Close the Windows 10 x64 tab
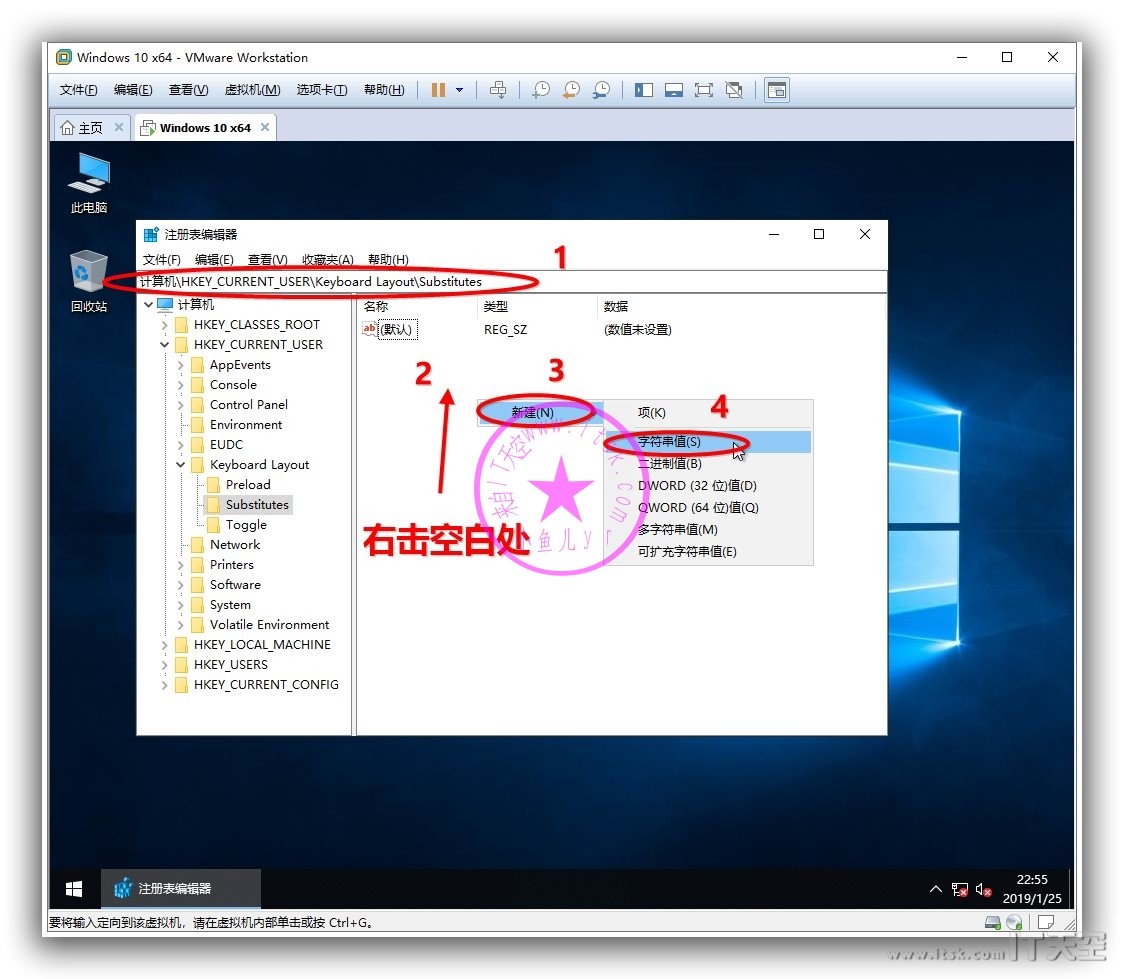Image resolution: width=1124 pixels, height=979 pixels. coord(265,127)
